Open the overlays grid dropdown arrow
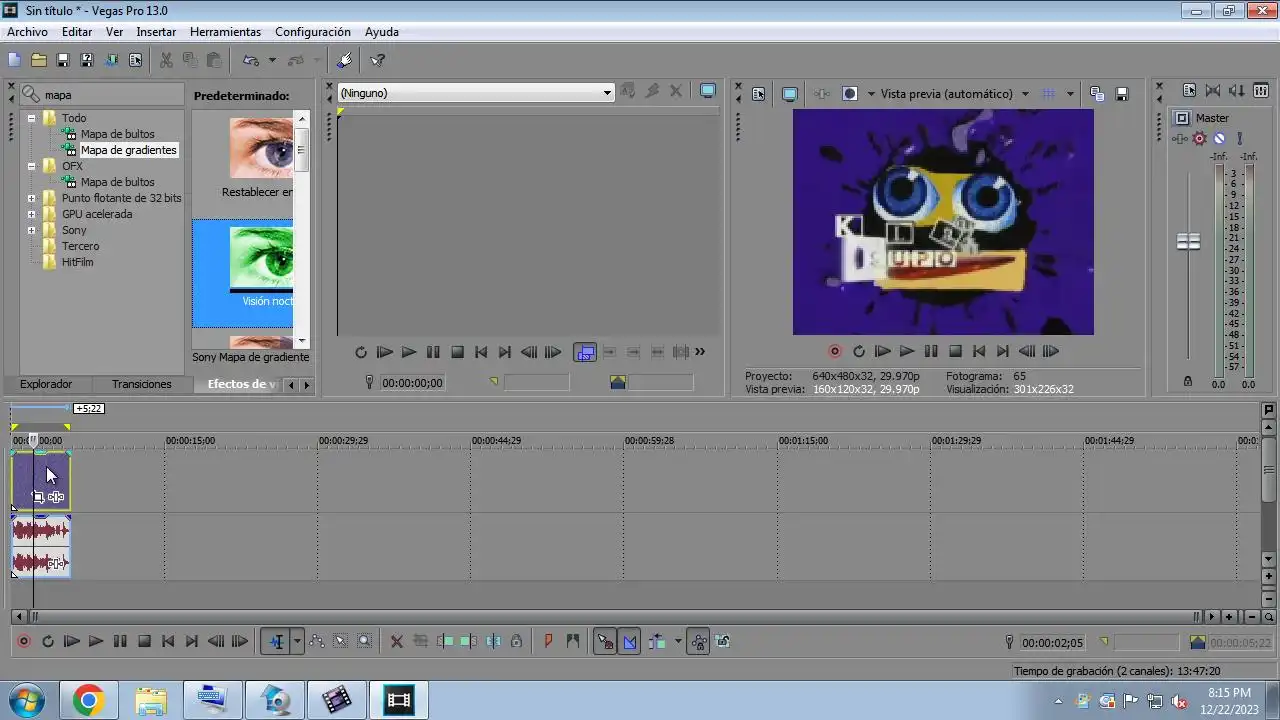 coord(1070,94)
